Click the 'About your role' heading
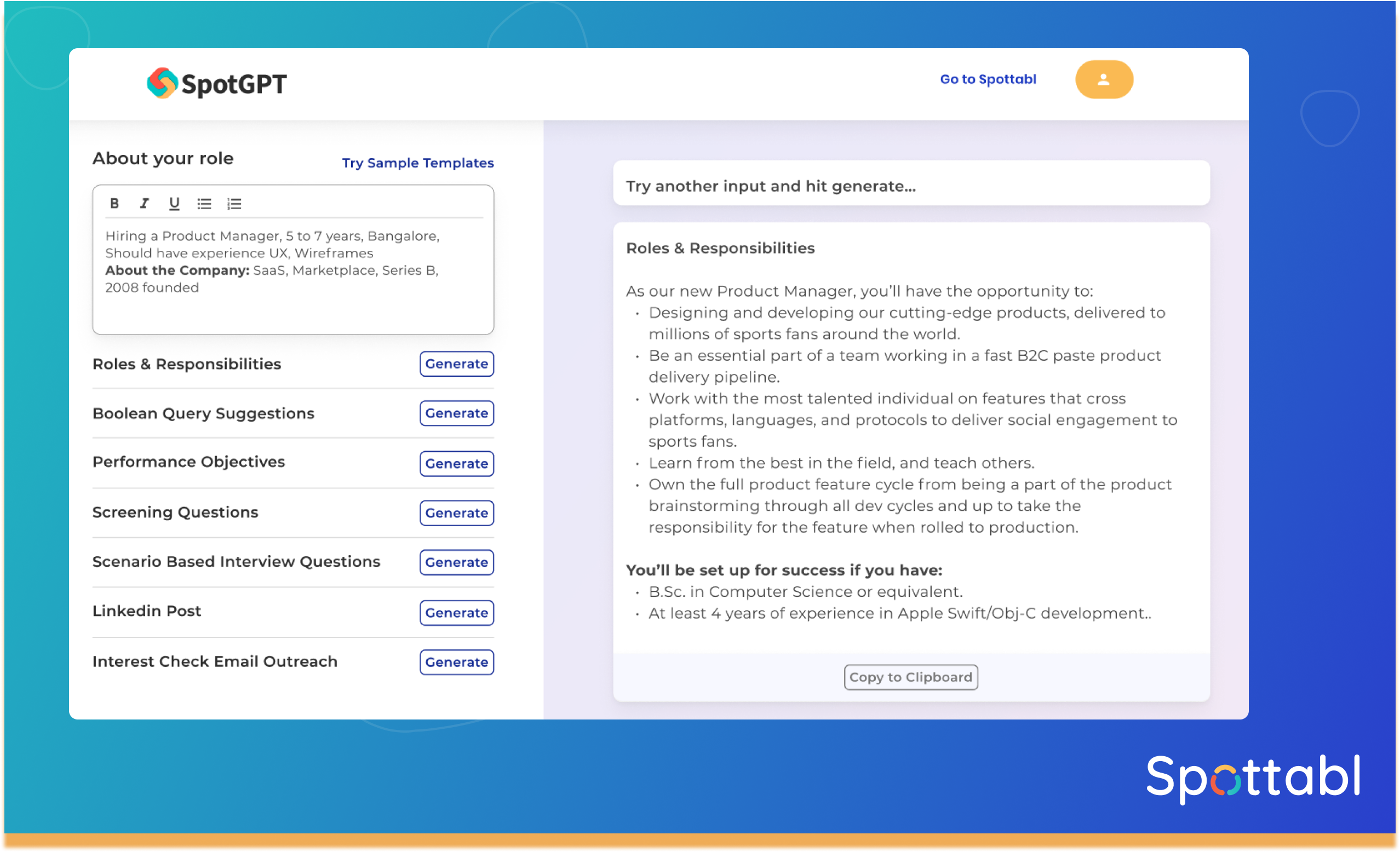This screenshot has height=852, width=1400. pos(163,158)
